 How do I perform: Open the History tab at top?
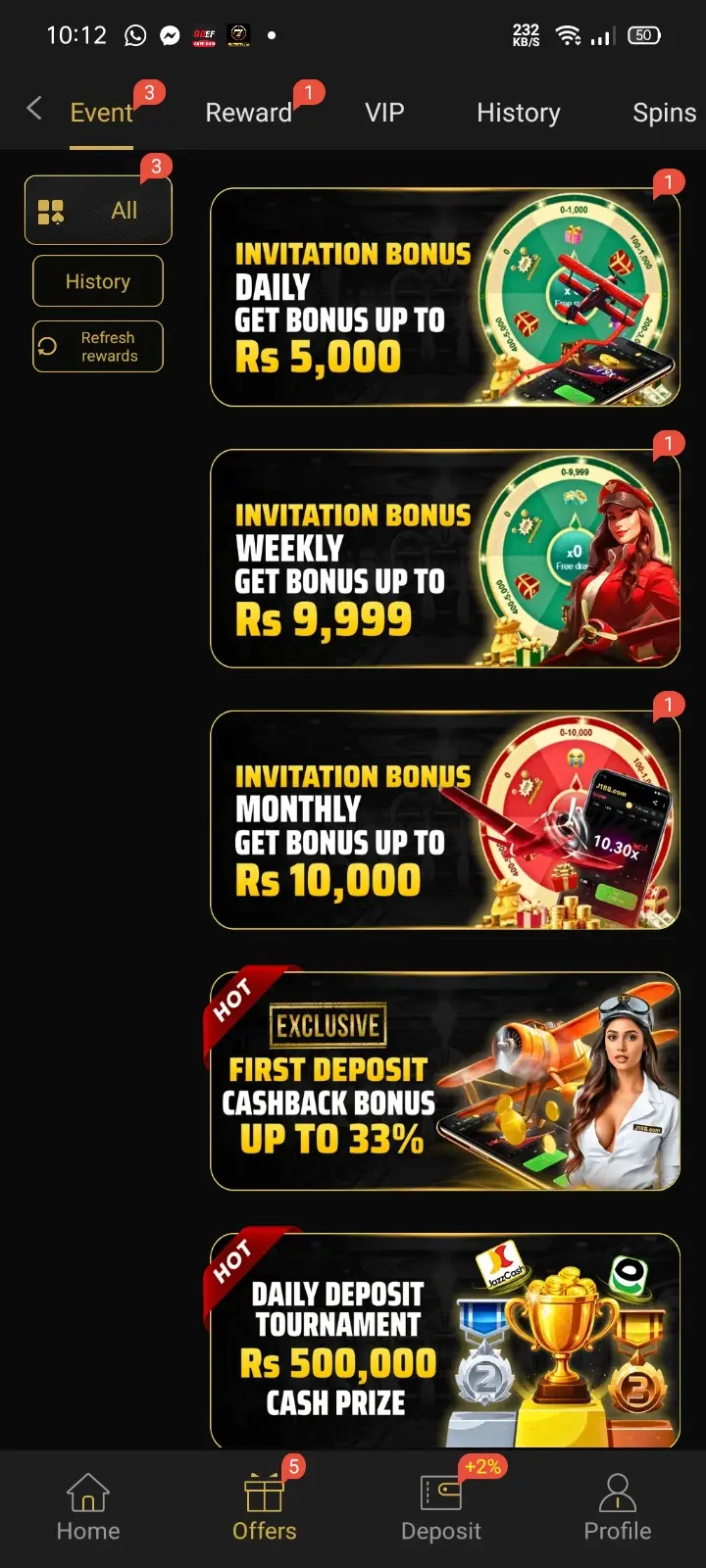pyautogui.click(x=519, y=113)
